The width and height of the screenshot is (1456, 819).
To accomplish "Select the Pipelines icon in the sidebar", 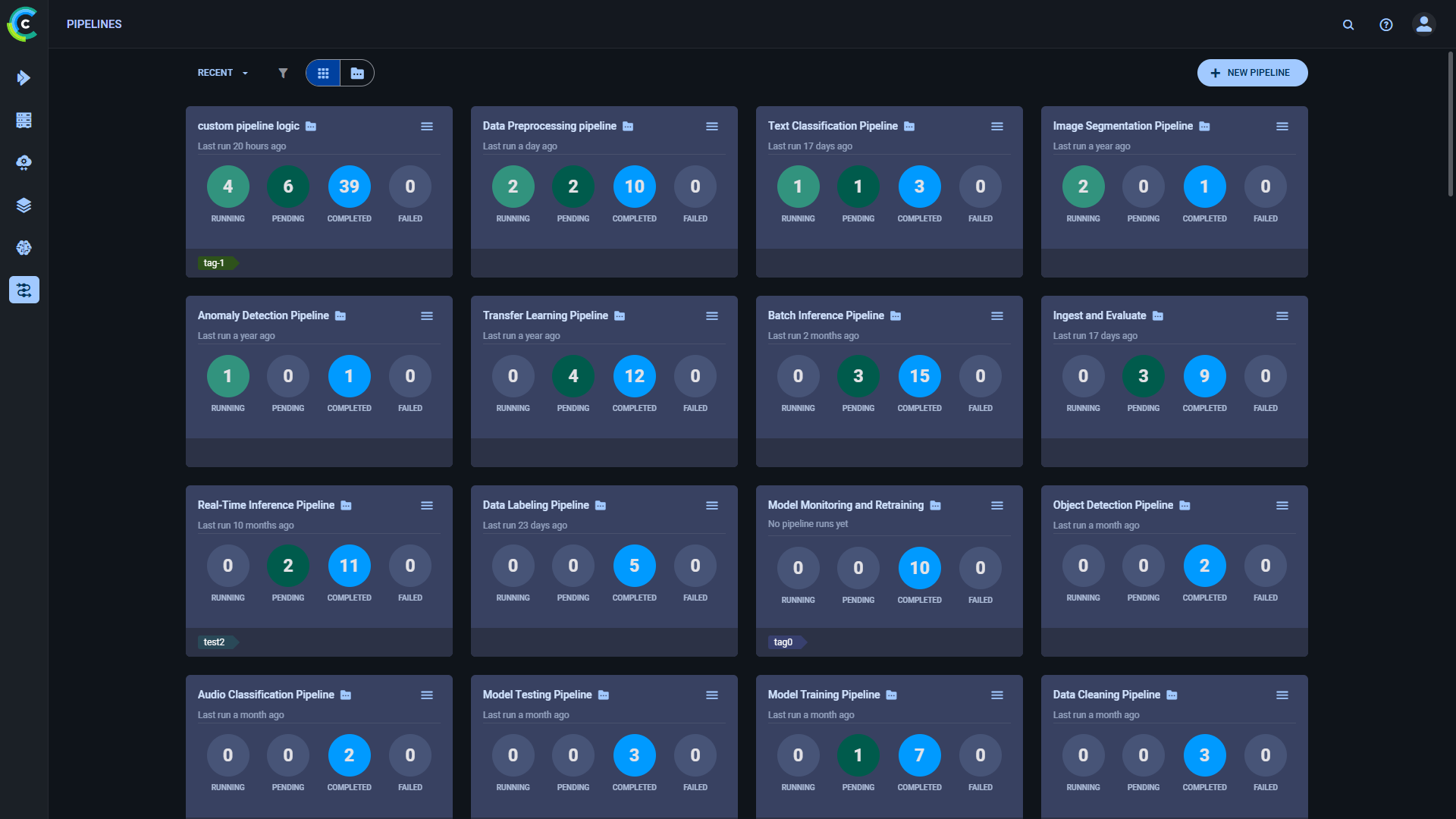I will (24, 290).
